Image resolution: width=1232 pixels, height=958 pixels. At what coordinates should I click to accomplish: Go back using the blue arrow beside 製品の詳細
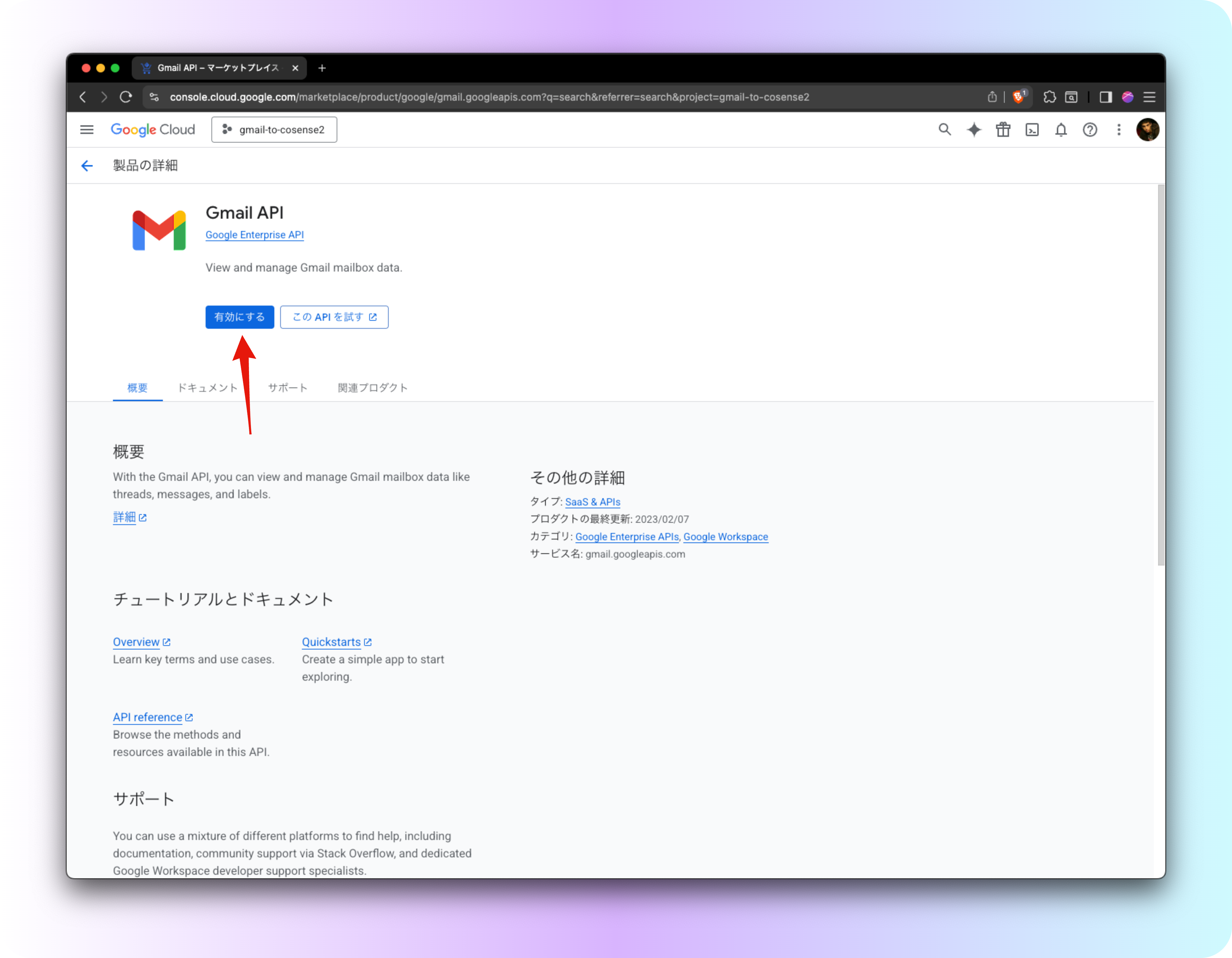click(x=87, y=165)
